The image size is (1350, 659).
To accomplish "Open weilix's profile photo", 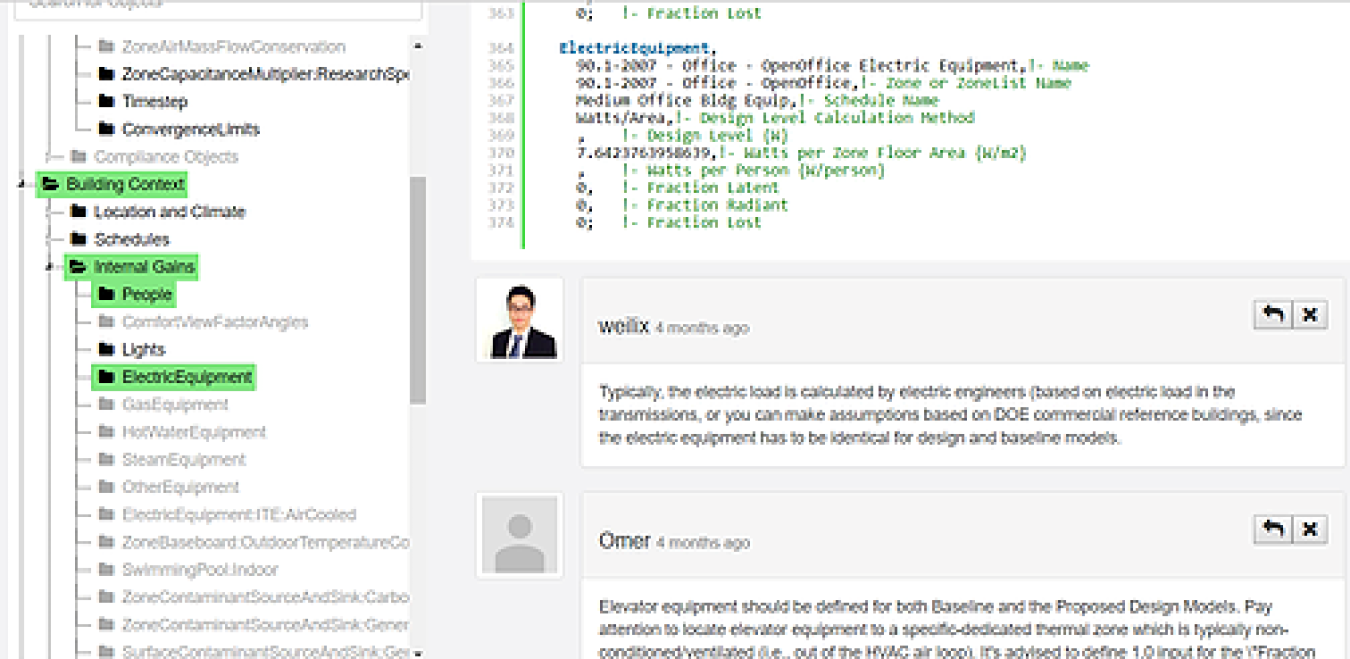I will pos(519,320).
